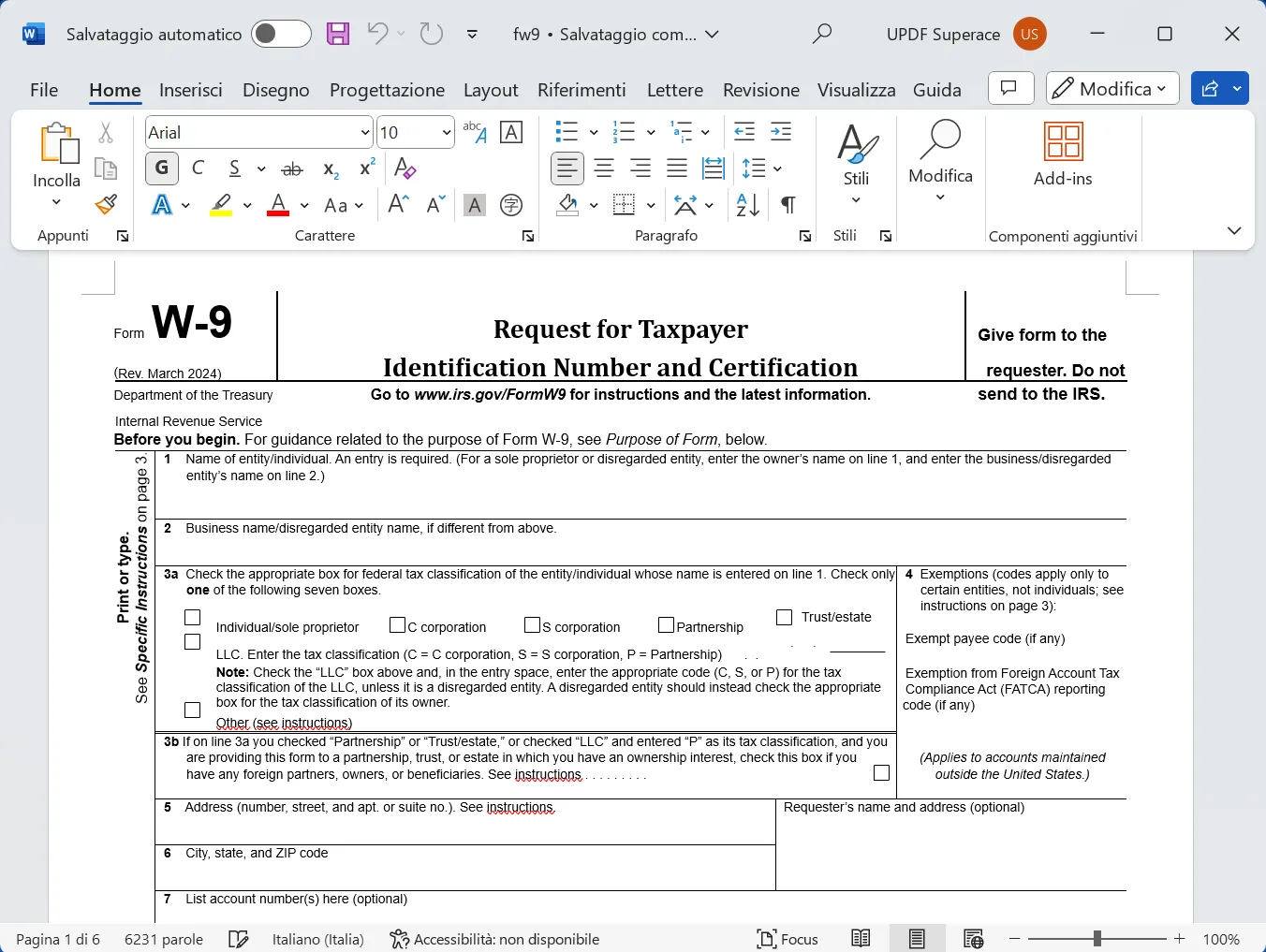1266x952 pixels.
Task: Decrease paragraph indent
Action: (744, 131)
